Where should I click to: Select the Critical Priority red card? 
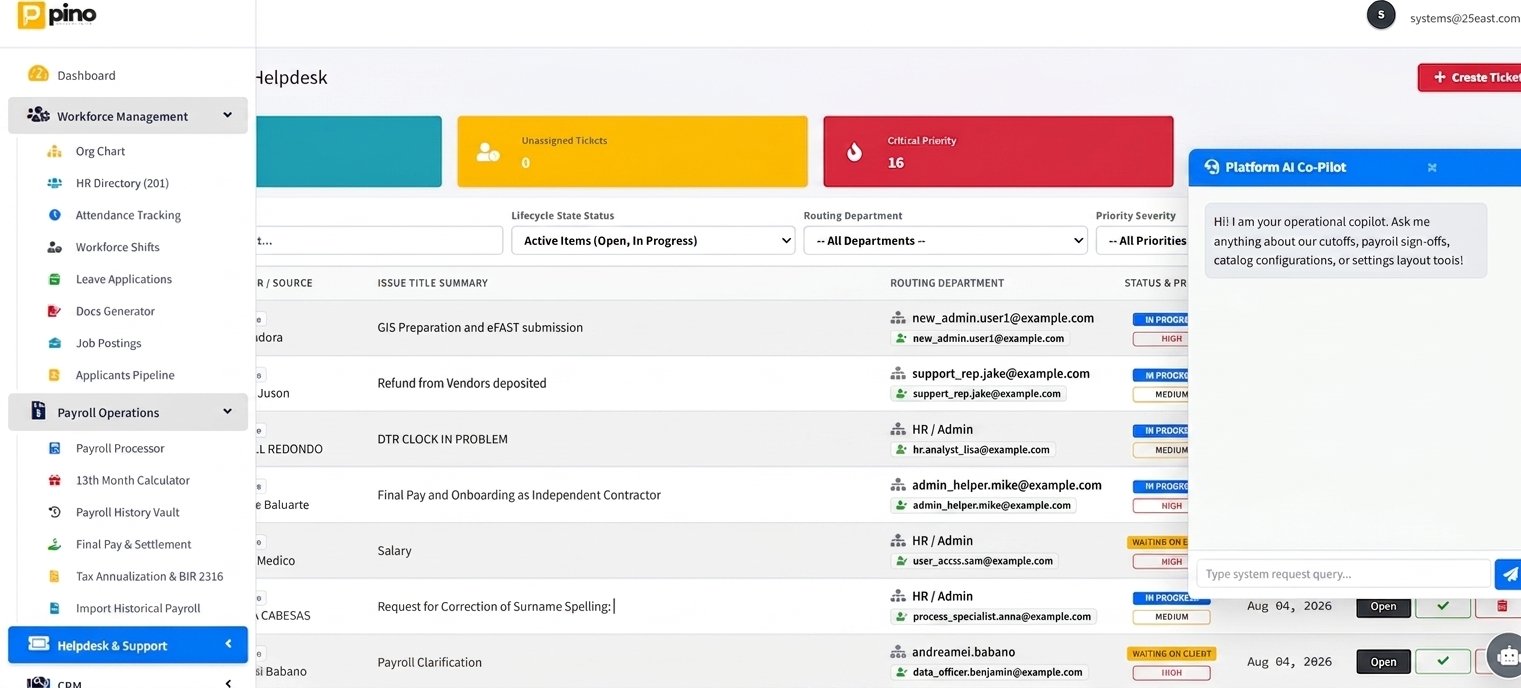coord(998,151)
